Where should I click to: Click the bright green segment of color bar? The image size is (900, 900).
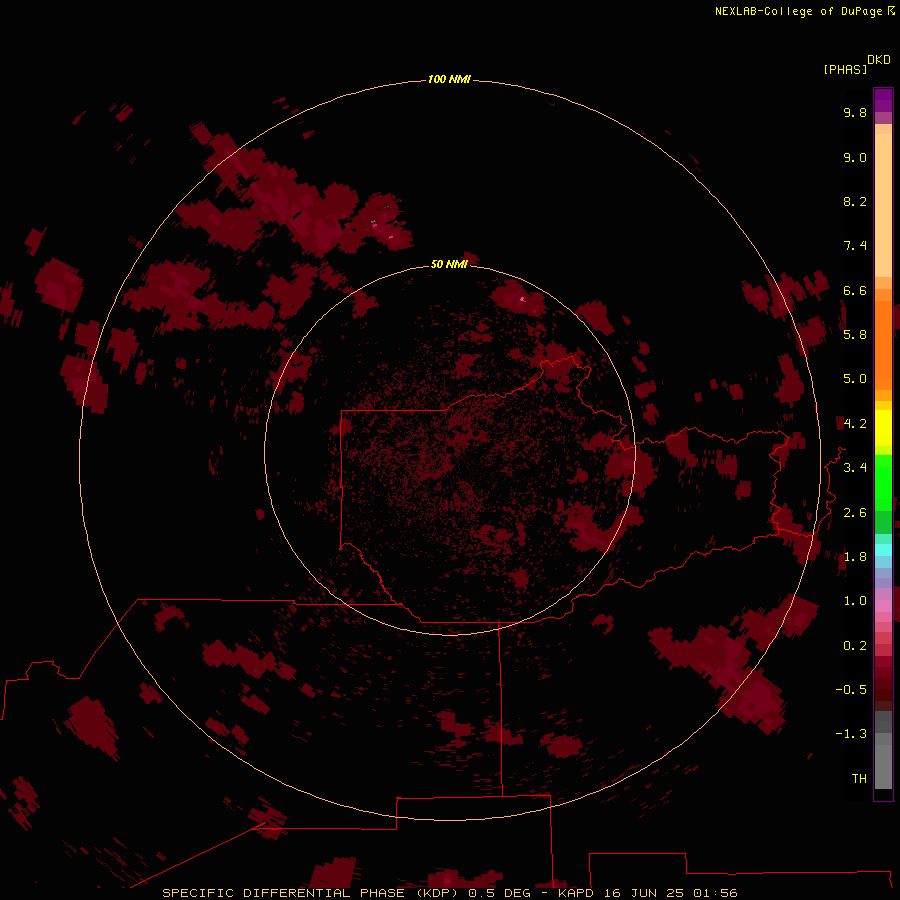pos(883,482)
